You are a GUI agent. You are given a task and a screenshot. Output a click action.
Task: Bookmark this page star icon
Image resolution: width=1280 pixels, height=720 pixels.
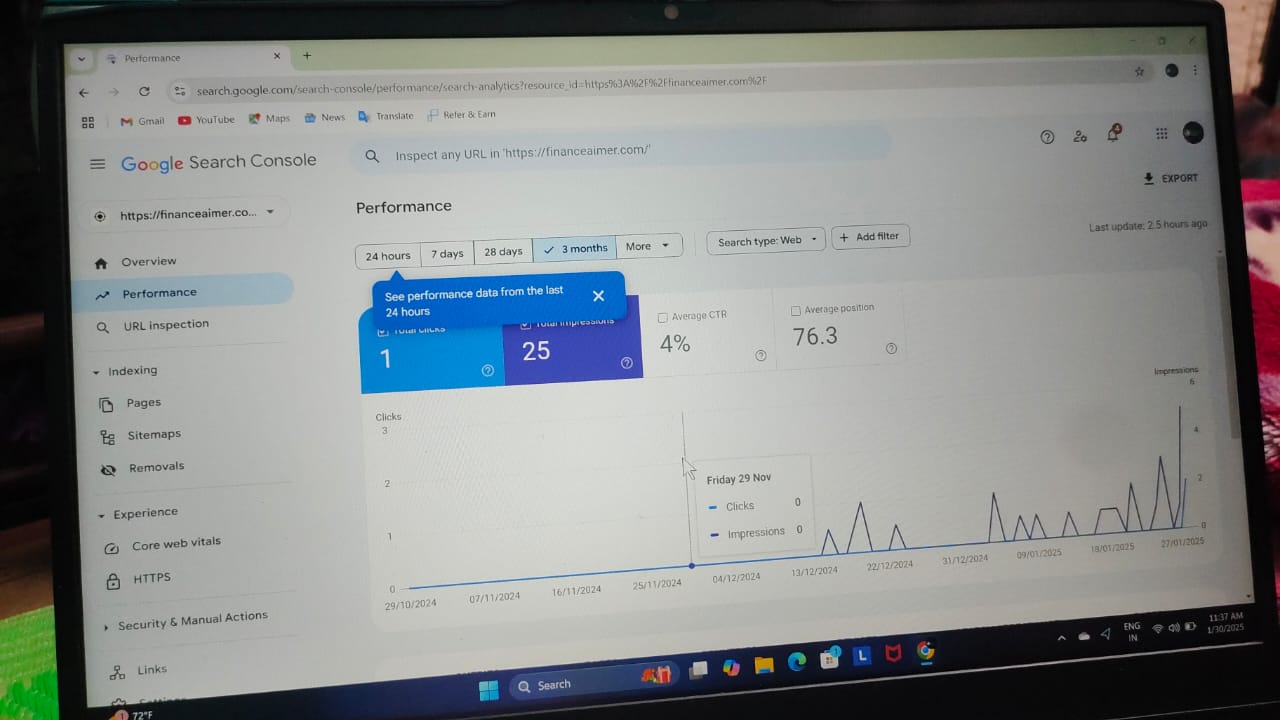[1139, 72]
